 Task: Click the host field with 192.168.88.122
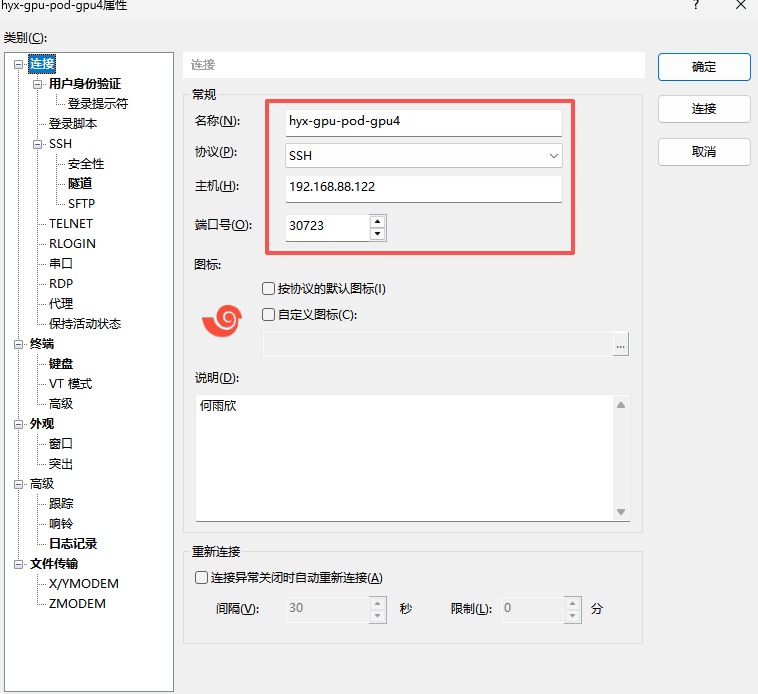click(422, 187)
